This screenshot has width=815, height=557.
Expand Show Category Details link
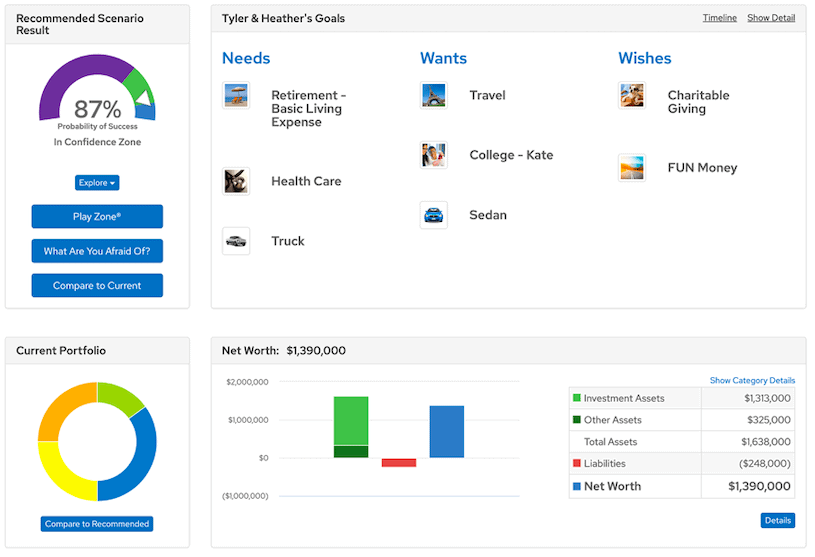pyautogui.click(x=752, y=381)
